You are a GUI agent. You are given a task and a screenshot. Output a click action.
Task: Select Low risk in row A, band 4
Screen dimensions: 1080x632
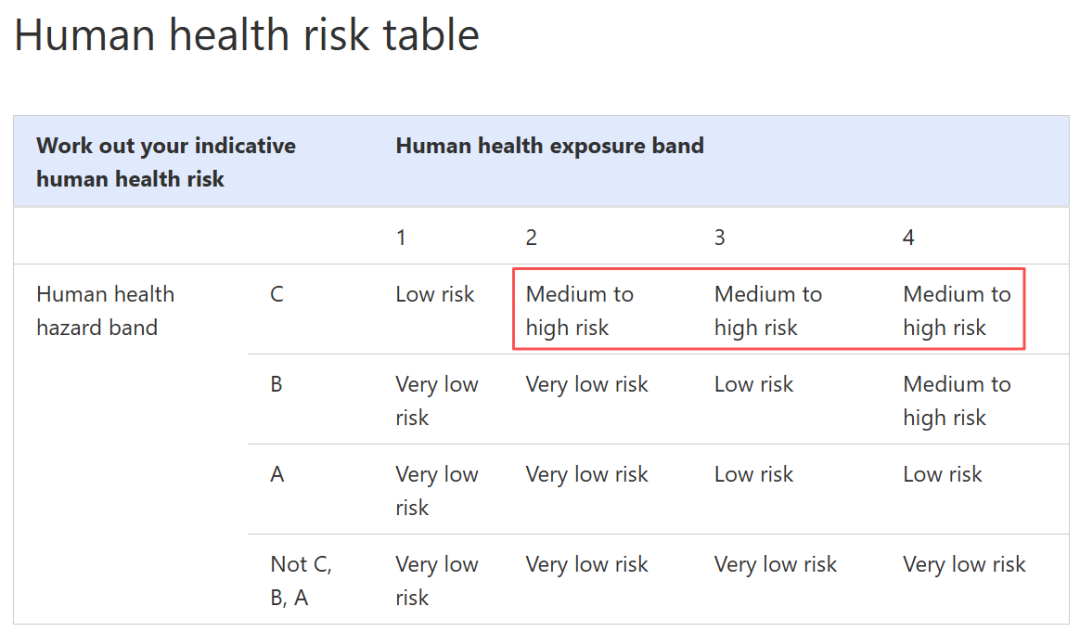pyautogui.click(x=942, y=474)
